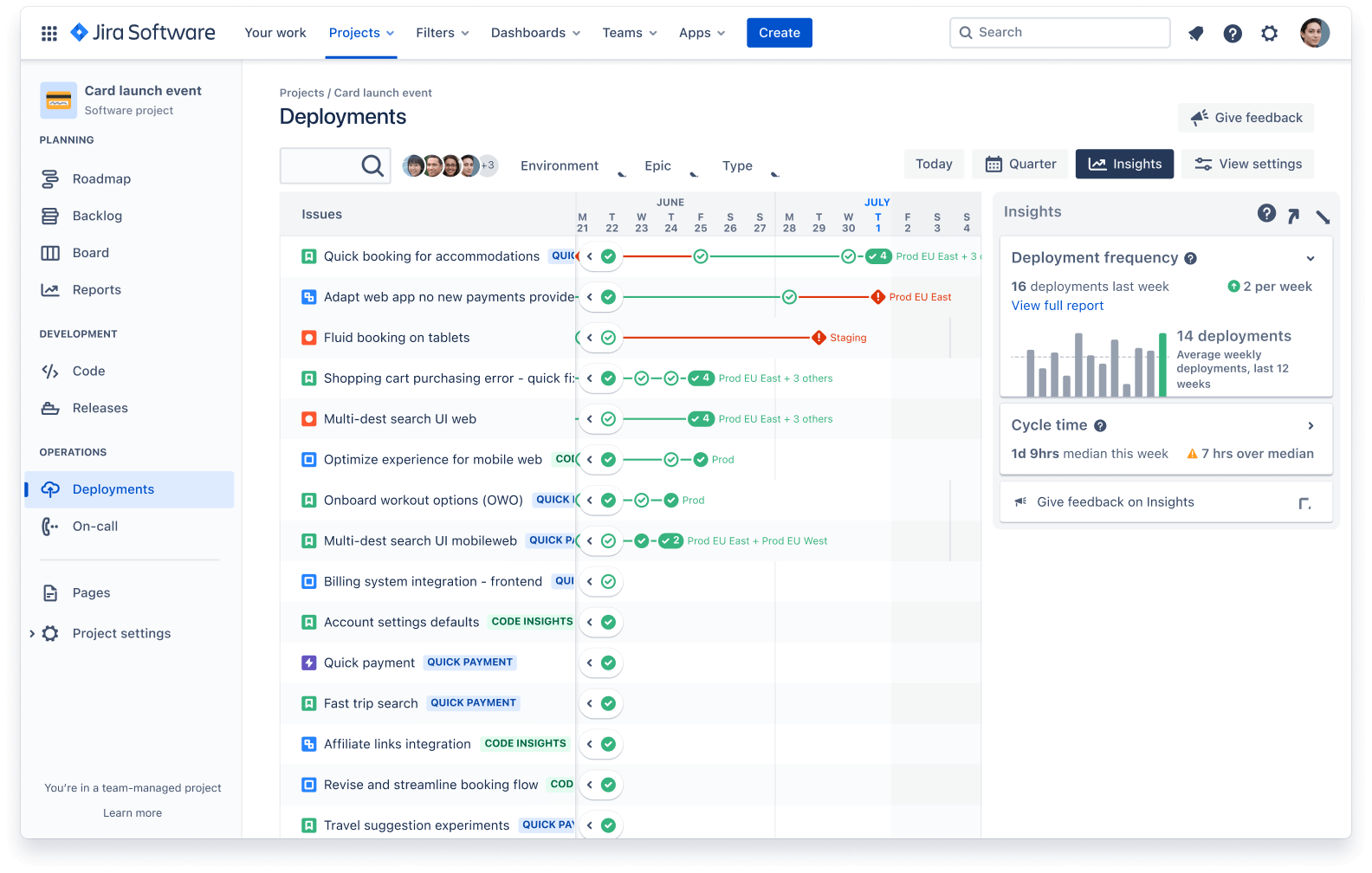This screenshot has width=1372, height=873.
Task: Collapse the Quick booking row chevron
Action: click(x=590, y=256)
